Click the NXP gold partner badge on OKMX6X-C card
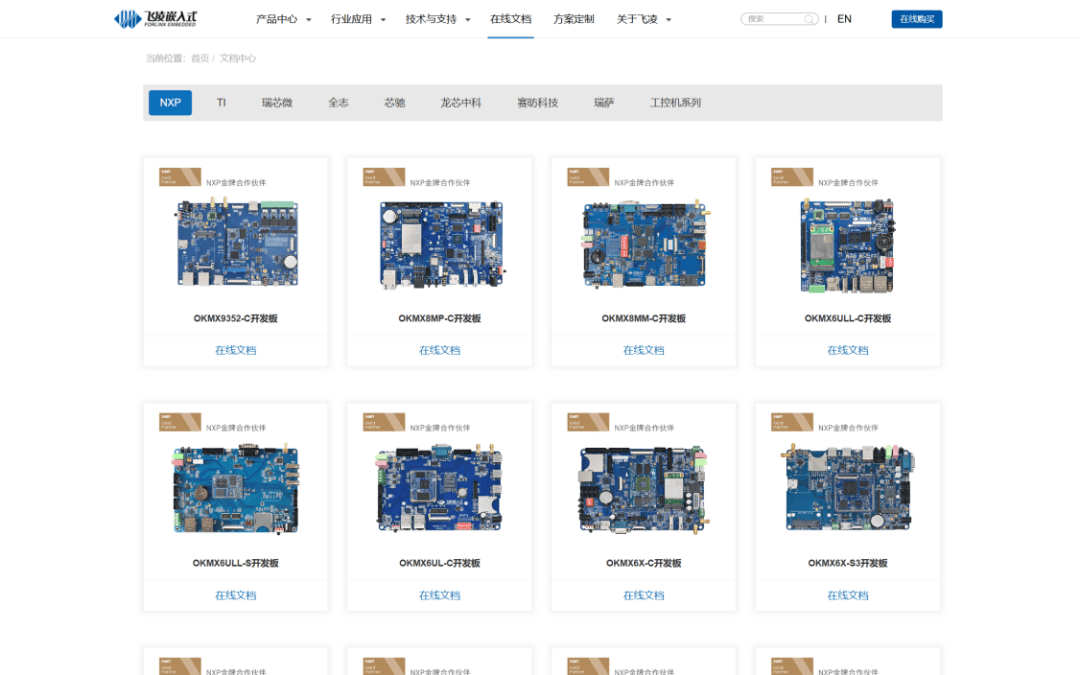Viewport: 1080px width, 675px height. (588, 422)
